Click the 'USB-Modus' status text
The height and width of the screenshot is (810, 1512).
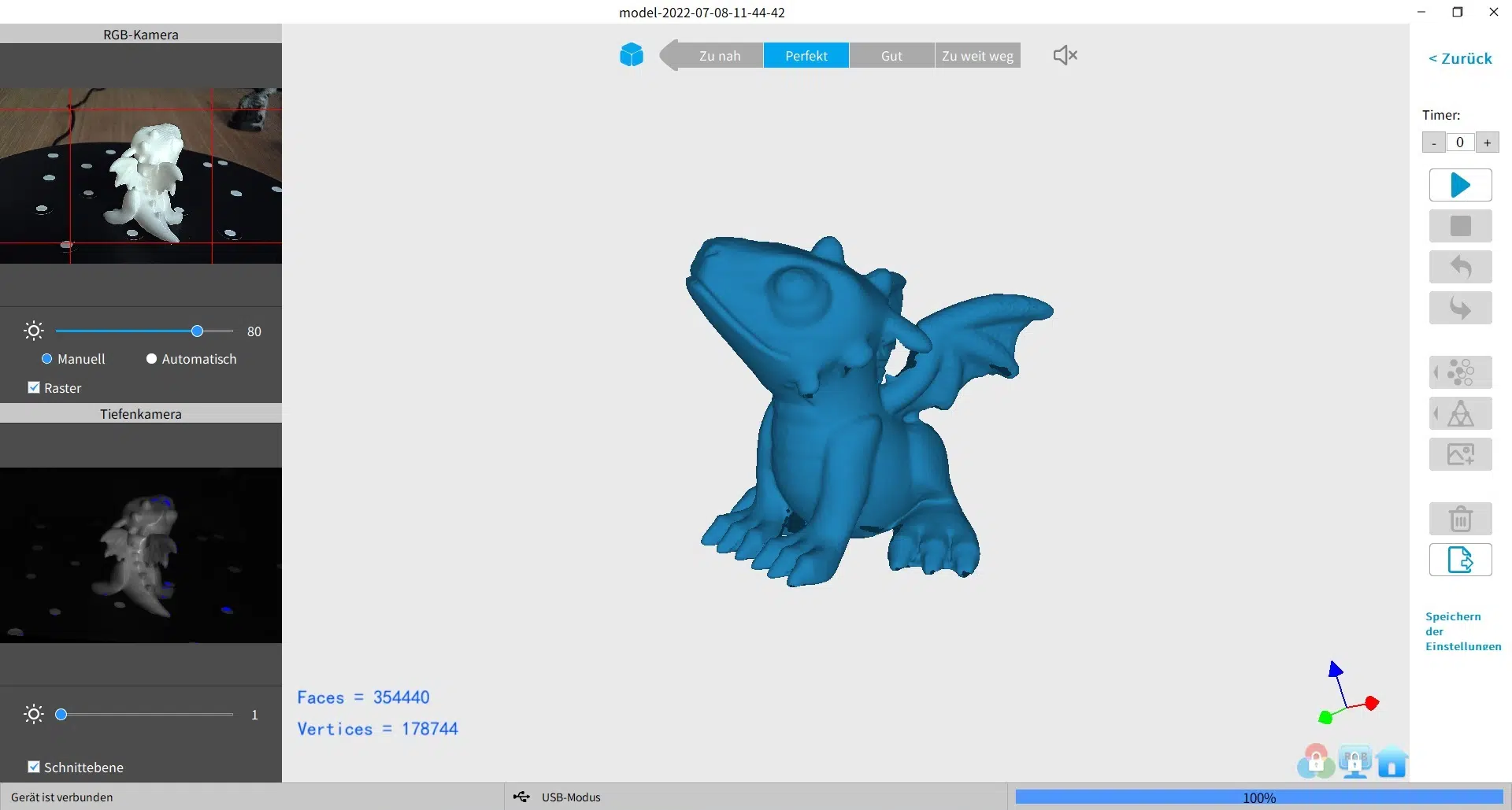(x=571, y=797)
